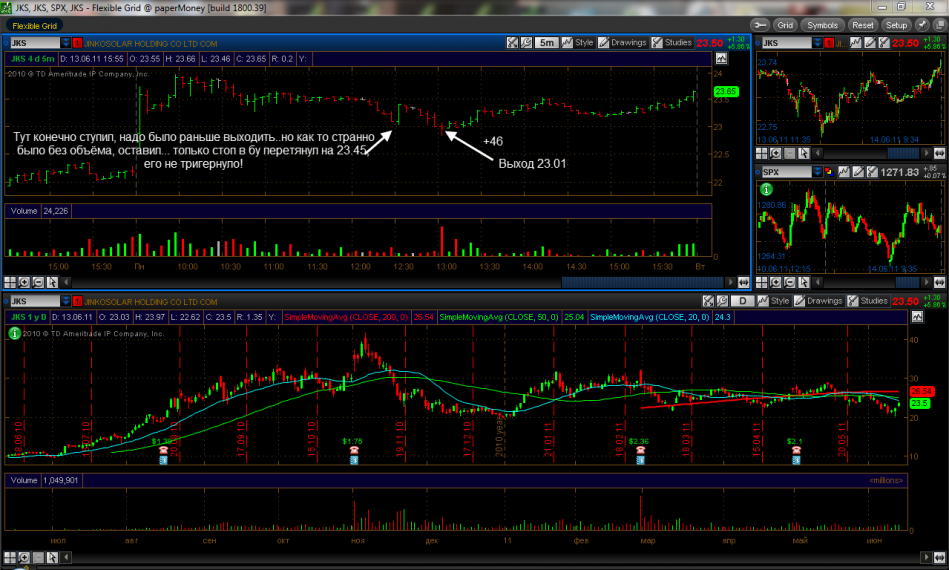Select pointer tool under daily chart
Viewport: 949px width, 570px height.
point(52,557)
